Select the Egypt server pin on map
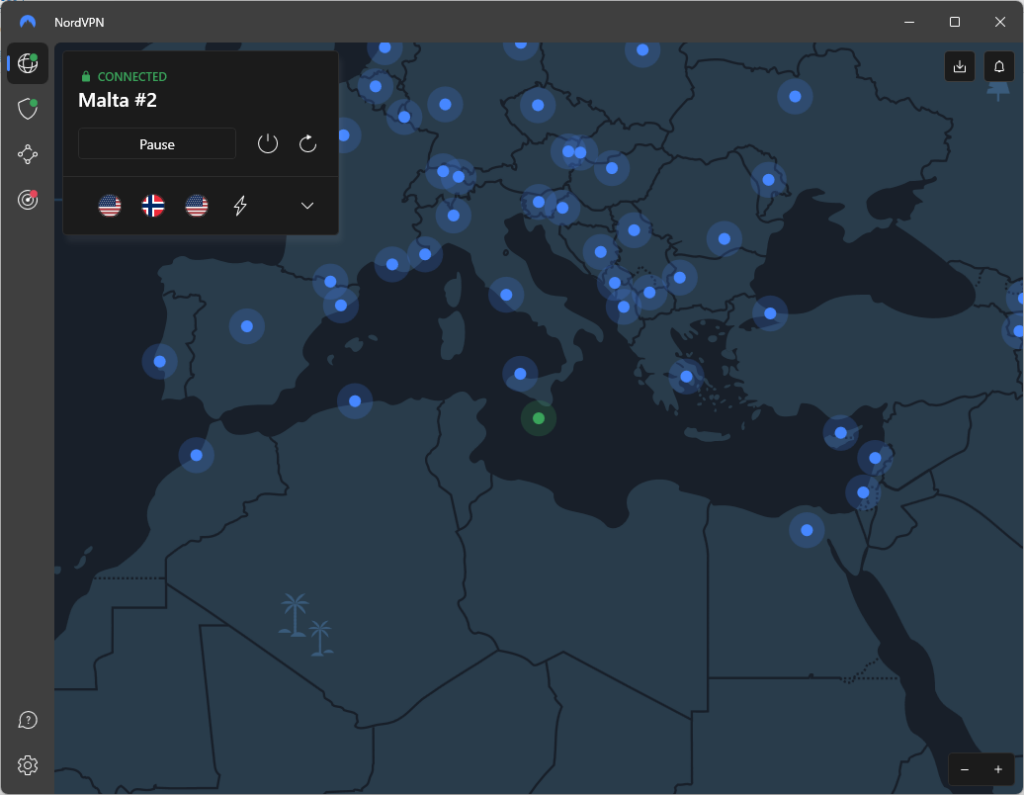 coord(806,530)
